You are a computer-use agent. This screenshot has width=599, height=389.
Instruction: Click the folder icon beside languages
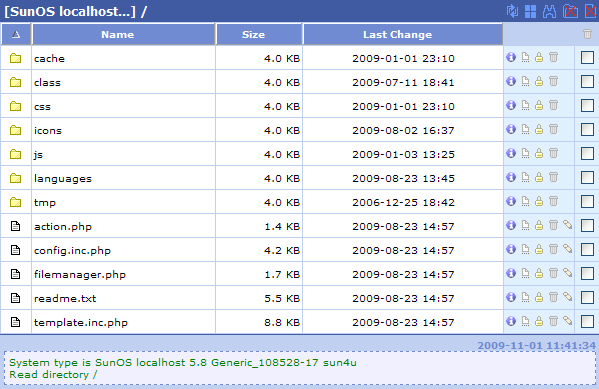point(15,178)
